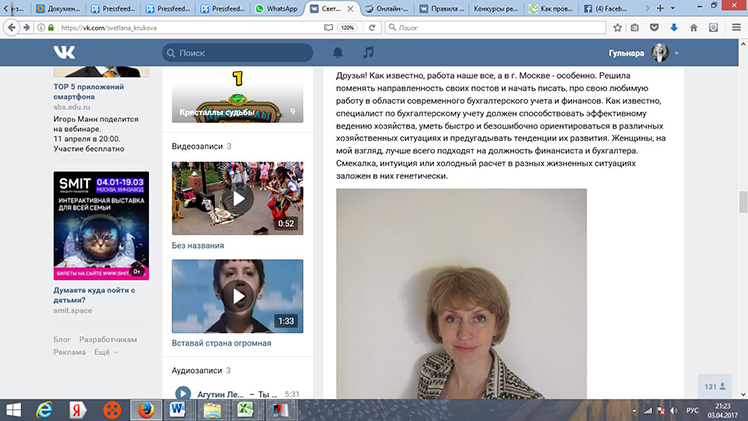This screenshot has width=748, height=421.
Task: Open Вставай страна огромная title link
Action: tap(221, 343)
